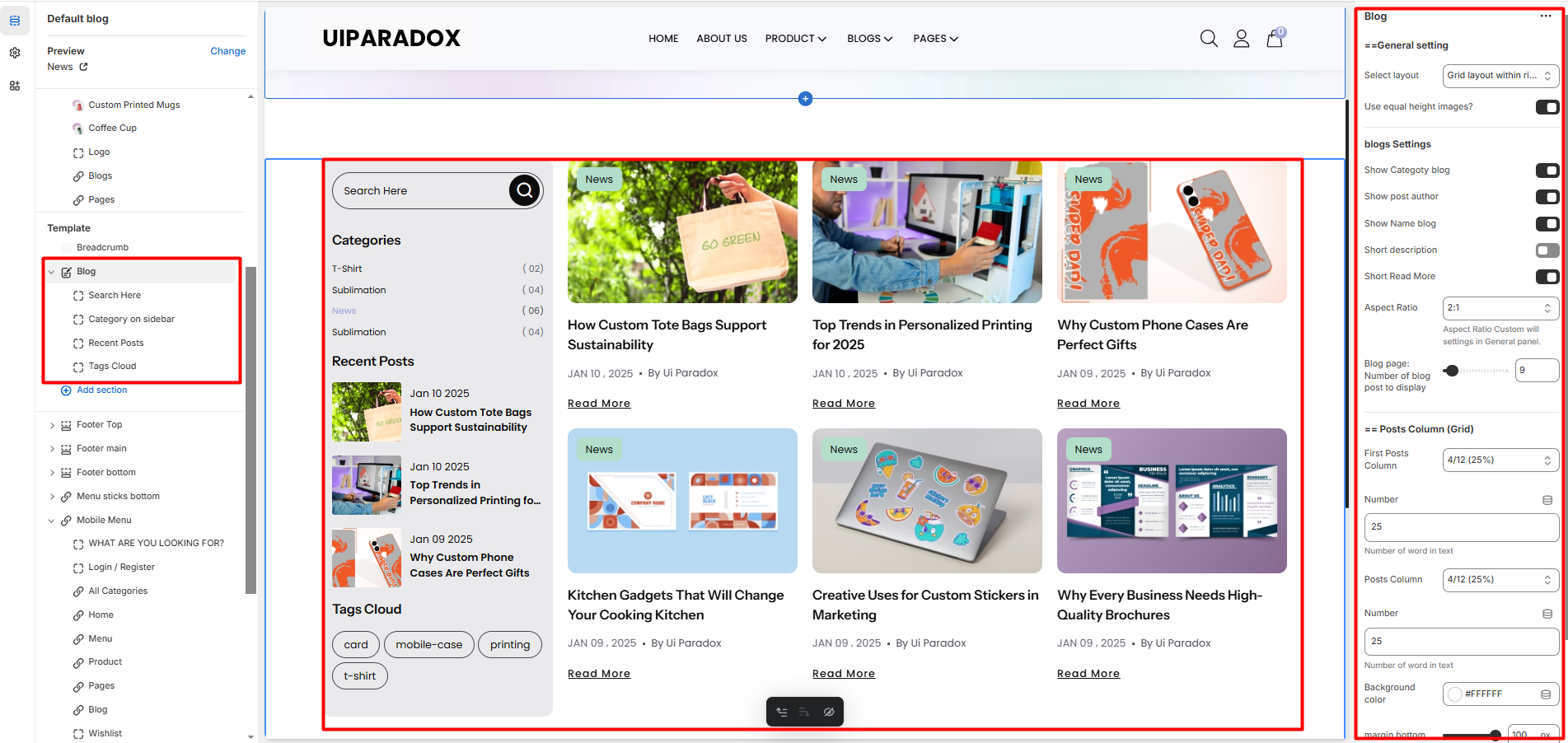Open Blog section three-dots menu
This screenshot has width=1568, height=743.
(x=1546, y=16)
